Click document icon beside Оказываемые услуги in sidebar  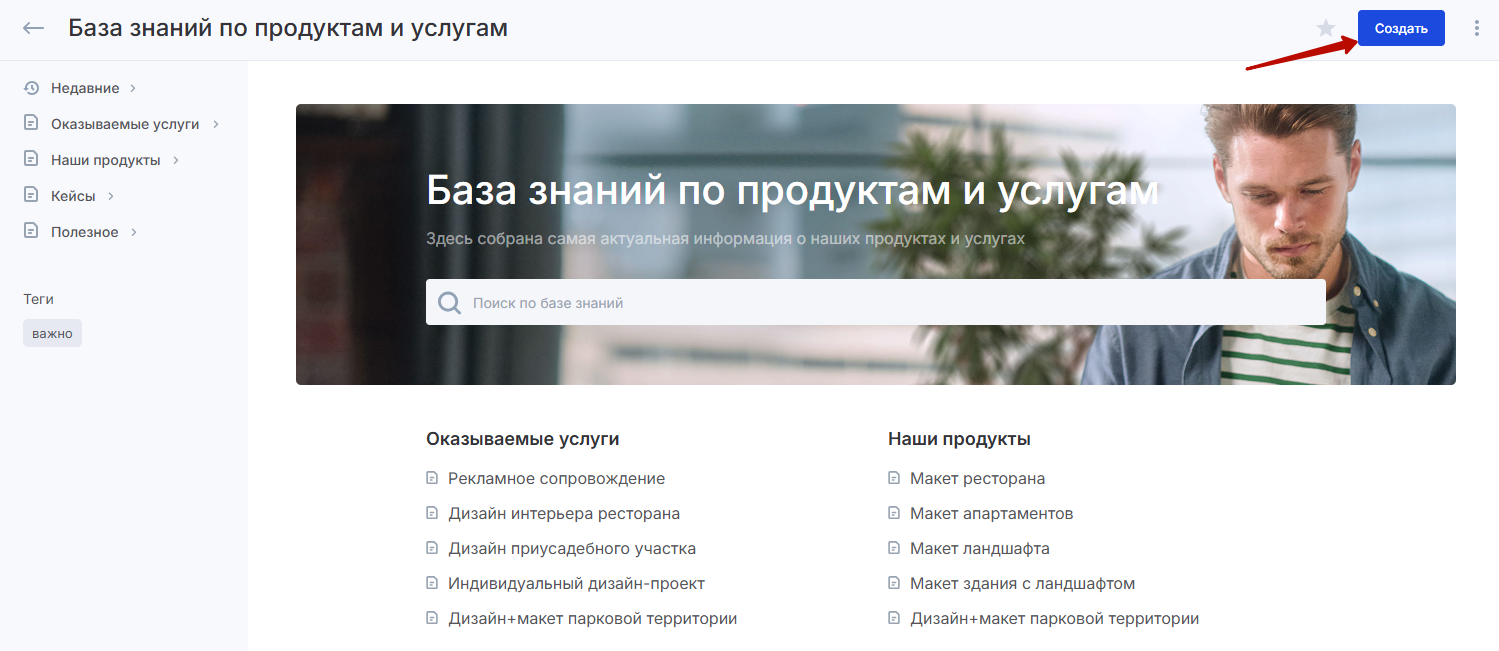(31, 124)
